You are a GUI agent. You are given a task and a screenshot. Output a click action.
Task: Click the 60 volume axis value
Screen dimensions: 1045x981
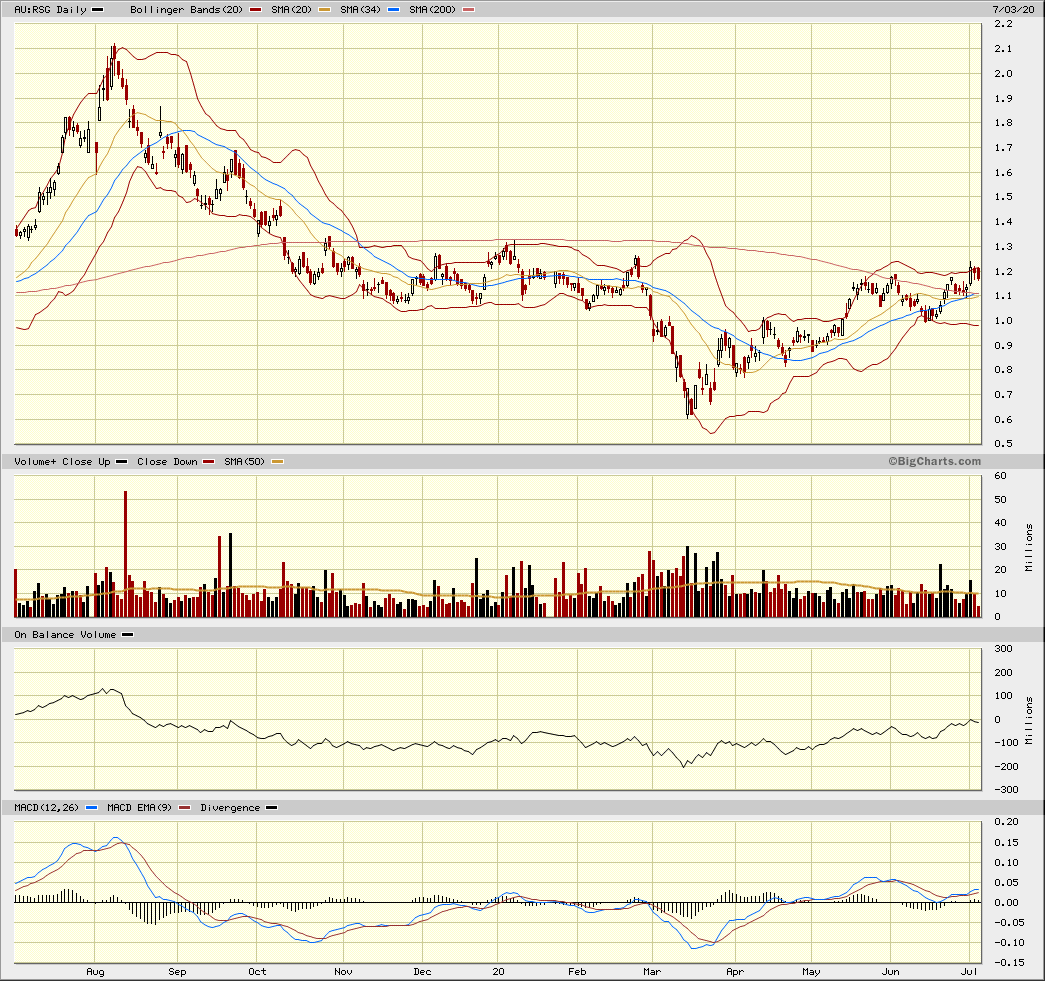pyautogui.click(x=1000, y=476)
